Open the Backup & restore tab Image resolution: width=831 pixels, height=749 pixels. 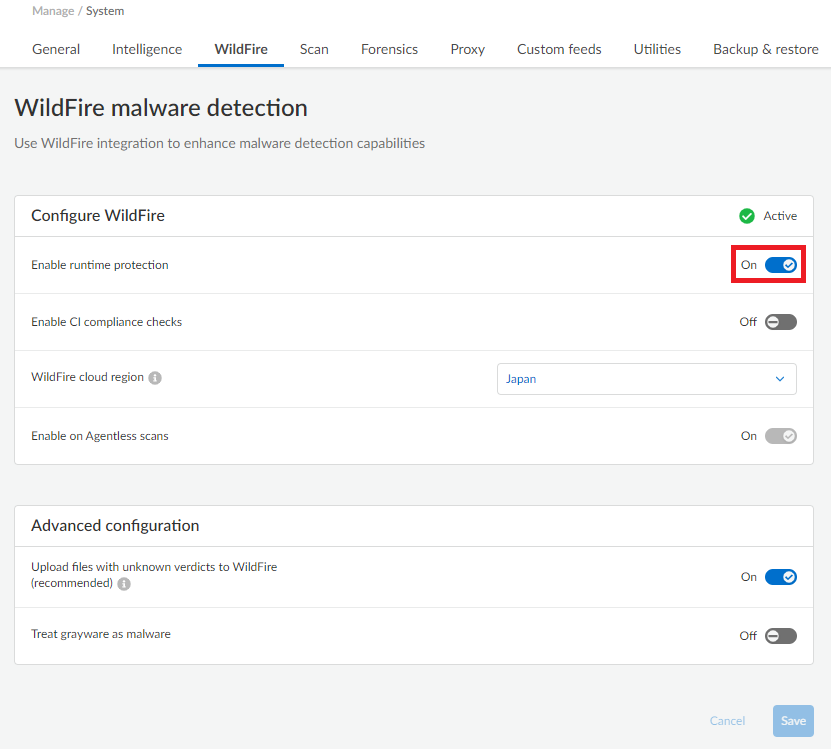(x=766, y=49)
